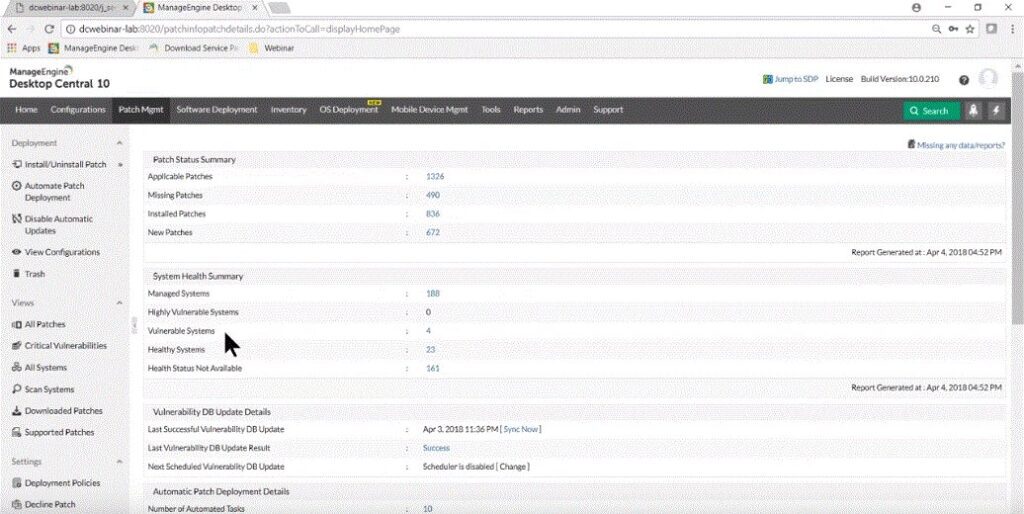Open the Configurations tab

pyautogui.click(x=78, y=110)
